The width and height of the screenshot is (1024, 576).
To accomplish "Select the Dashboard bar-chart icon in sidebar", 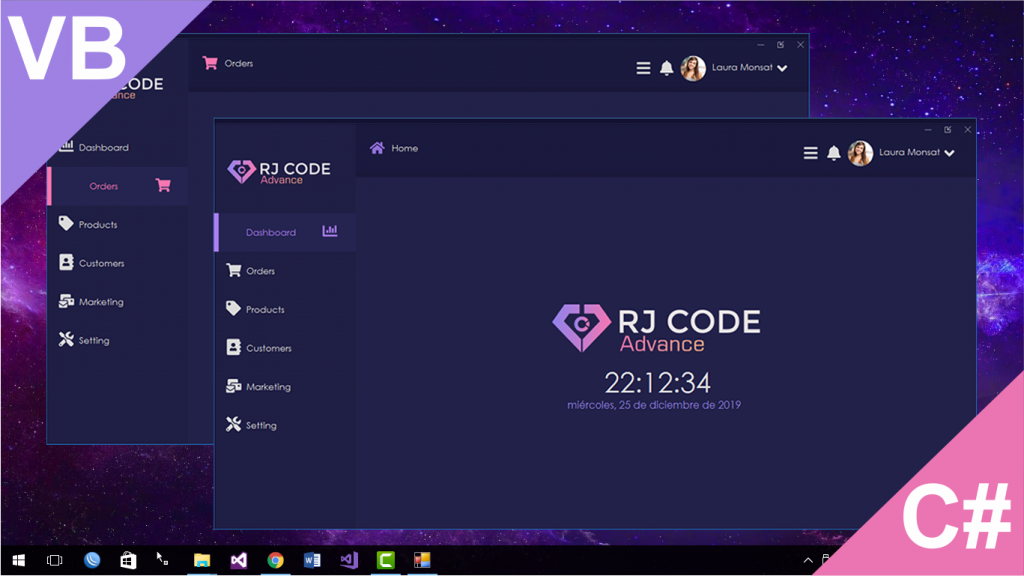I will click(330, 232).
